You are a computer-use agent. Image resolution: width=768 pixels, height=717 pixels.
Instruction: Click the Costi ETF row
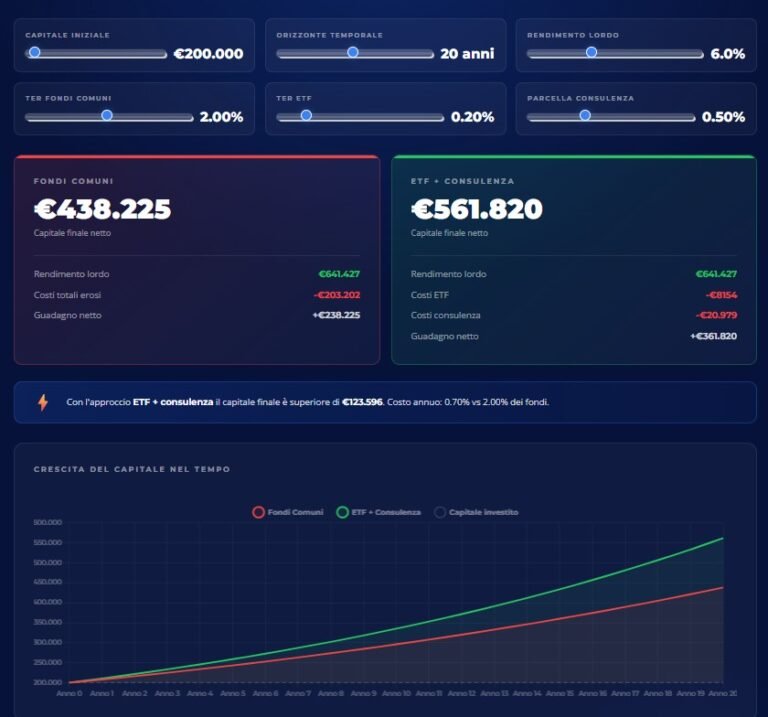(574, 295)
